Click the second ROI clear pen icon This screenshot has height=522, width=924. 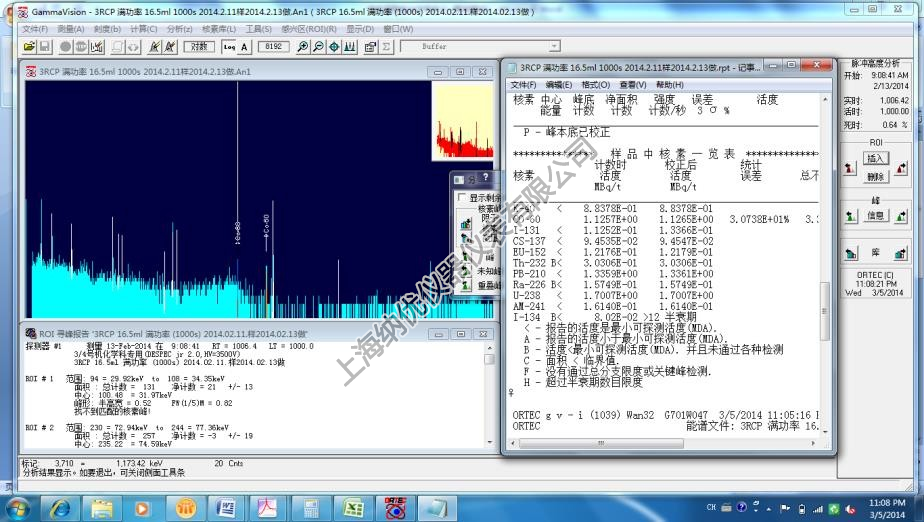click(170, 47)
